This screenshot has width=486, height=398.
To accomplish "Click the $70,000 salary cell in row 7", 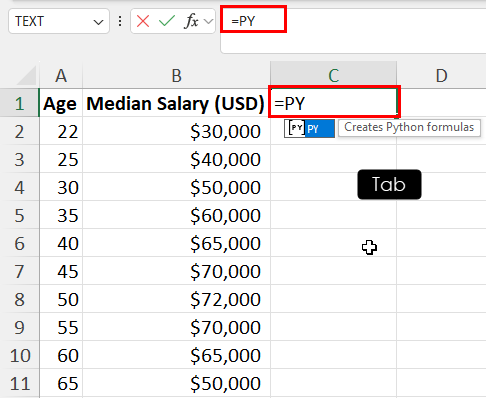I will pos(176,271).
